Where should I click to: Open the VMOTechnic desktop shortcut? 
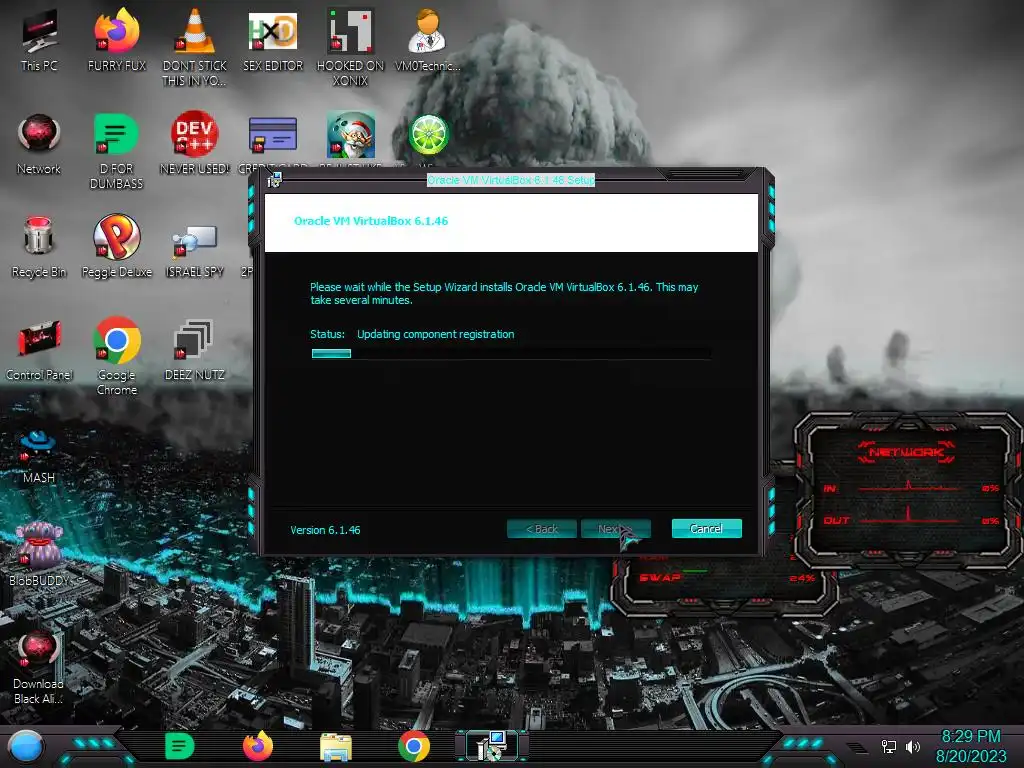pos(428,40)
